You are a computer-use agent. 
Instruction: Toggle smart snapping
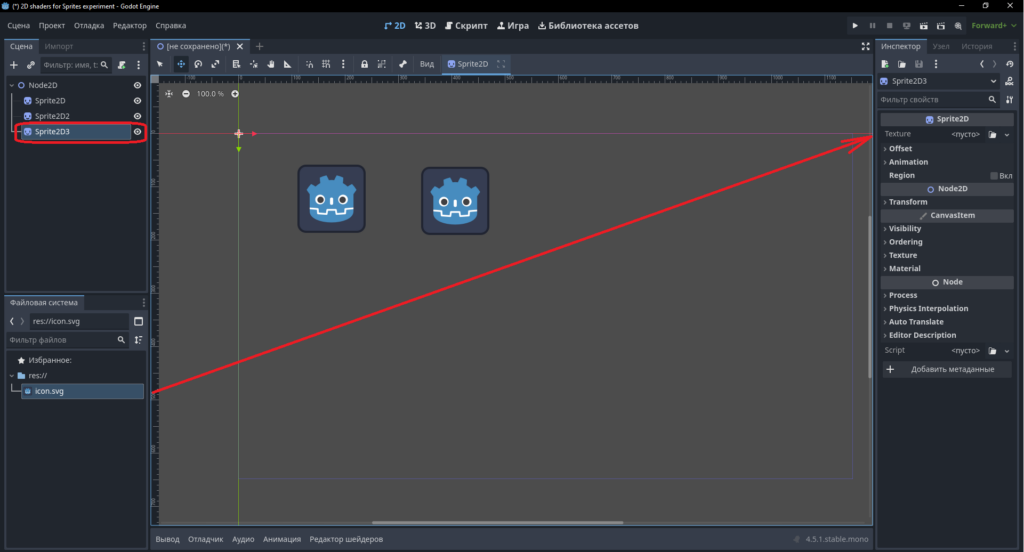[x=309, y=64]
